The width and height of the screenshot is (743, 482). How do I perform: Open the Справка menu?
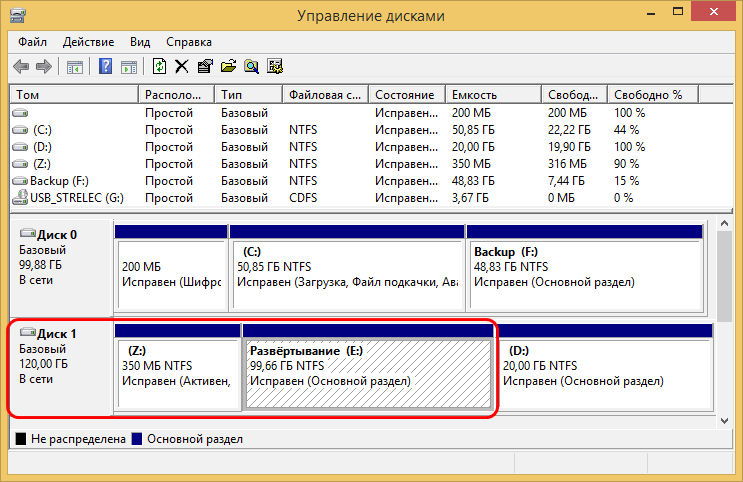pos(188,42)
